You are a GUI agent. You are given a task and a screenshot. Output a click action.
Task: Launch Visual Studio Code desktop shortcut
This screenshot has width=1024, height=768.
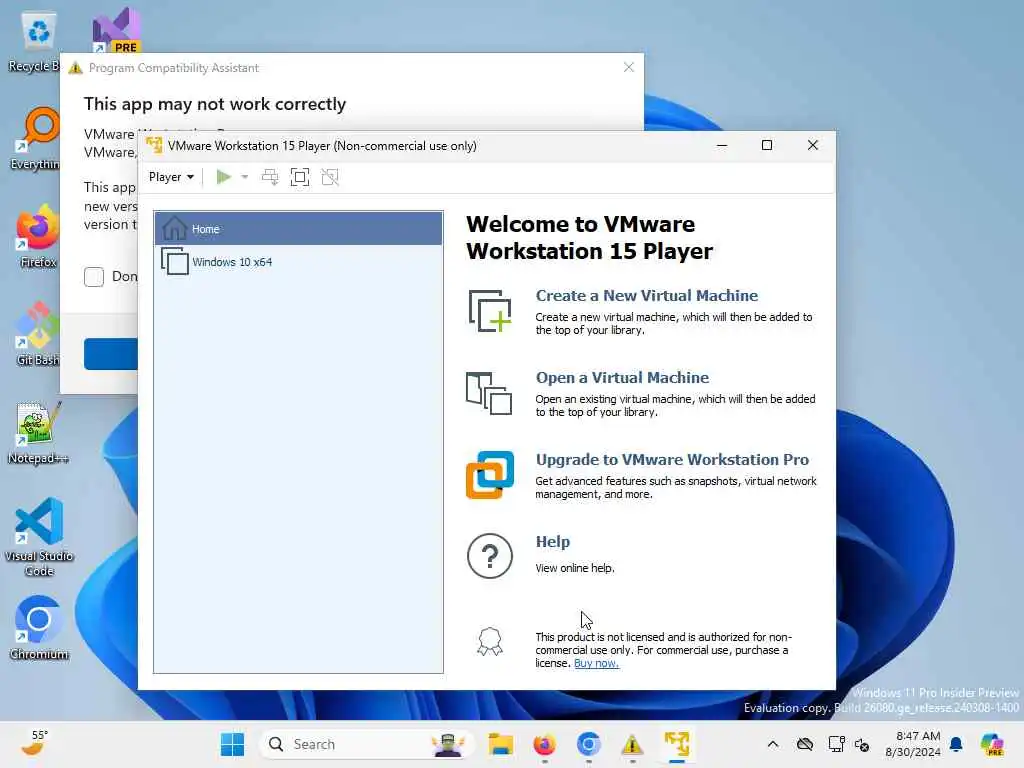(39, 537)
